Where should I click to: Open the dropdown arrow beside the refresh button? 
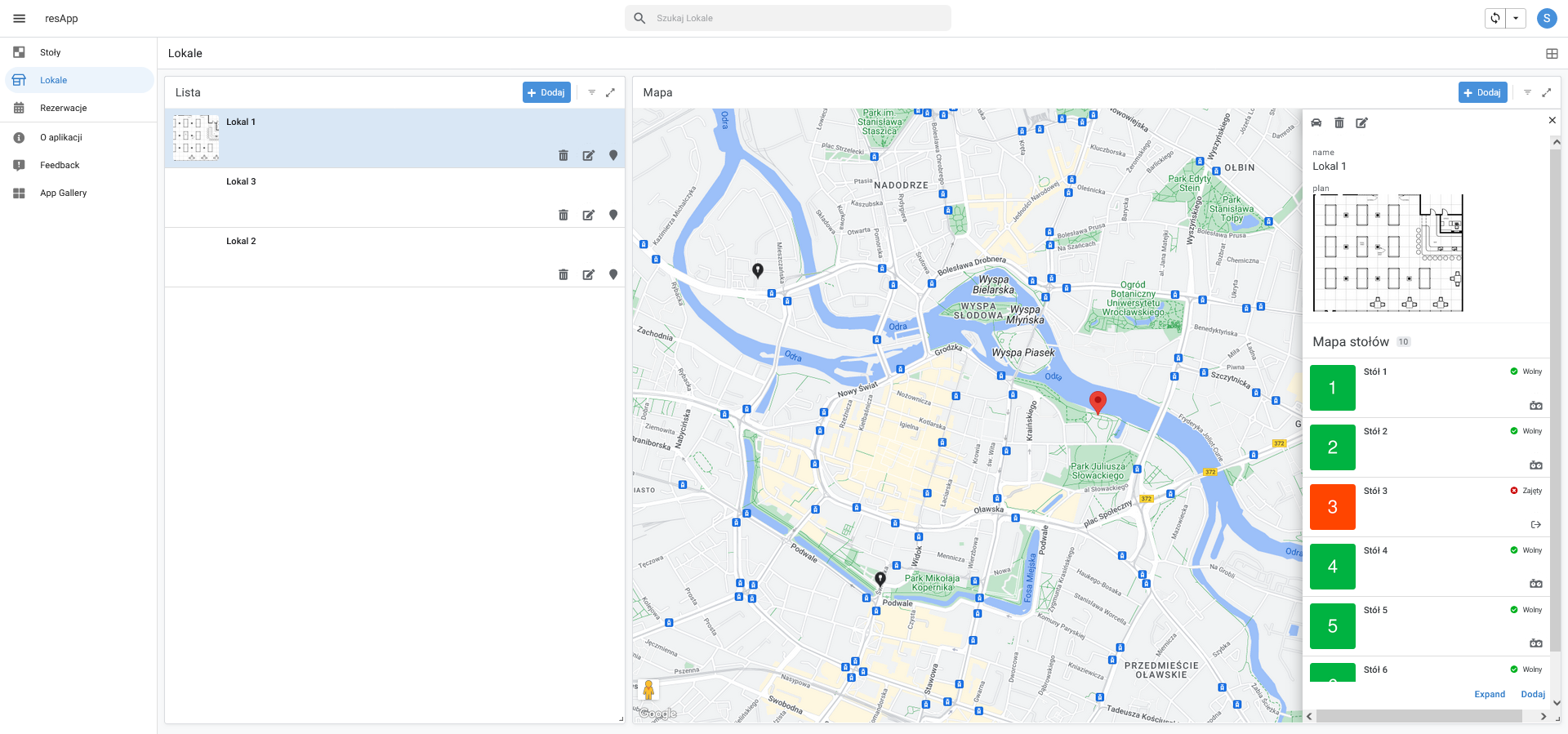click(1516, 18)
